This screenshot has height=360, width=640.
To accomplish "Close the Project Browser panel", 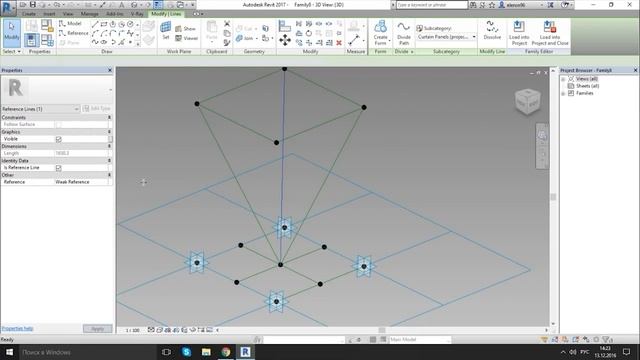I will 636,70.
